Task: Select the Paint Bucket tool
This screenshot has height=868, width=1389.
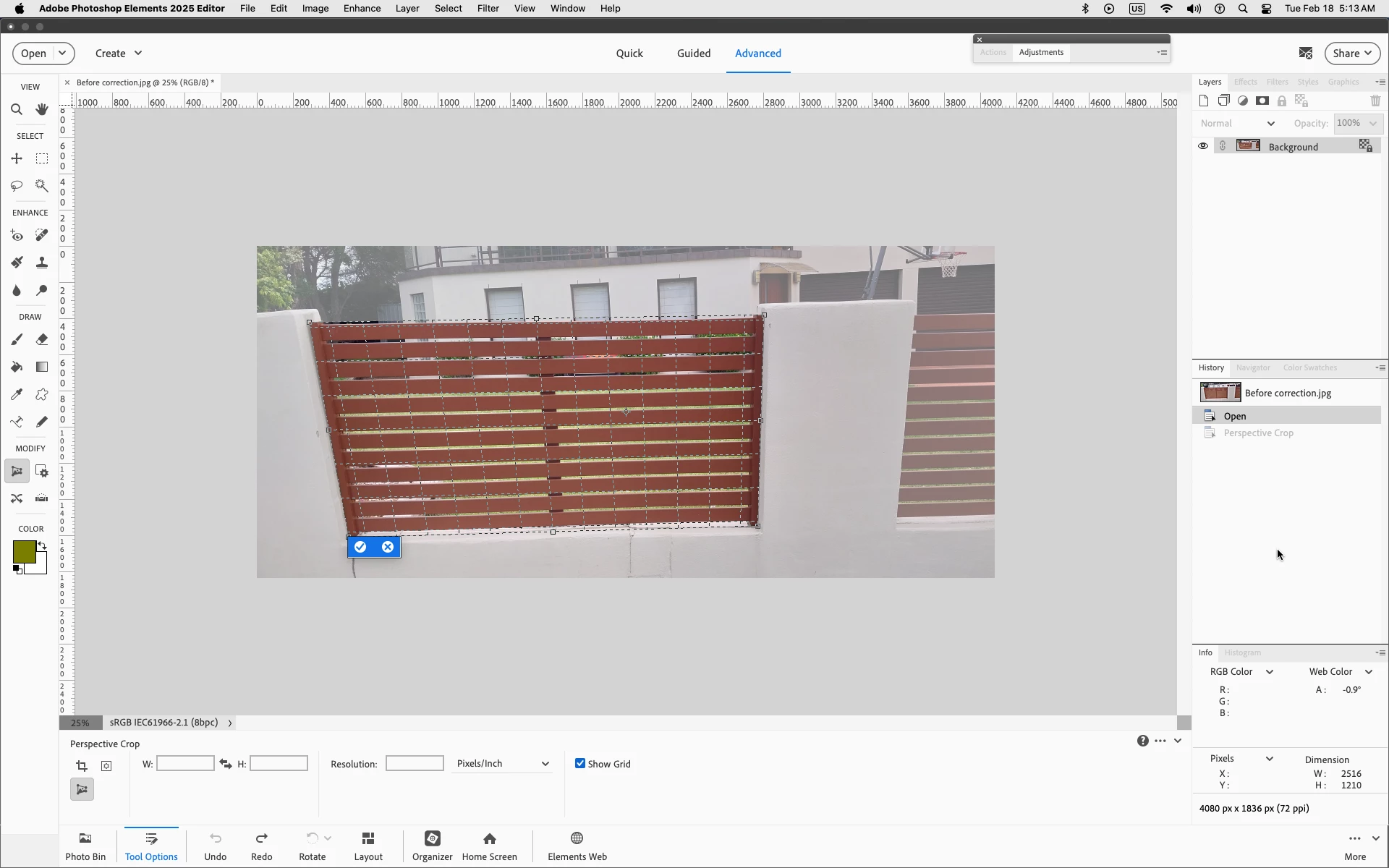Action: [16, 367]
